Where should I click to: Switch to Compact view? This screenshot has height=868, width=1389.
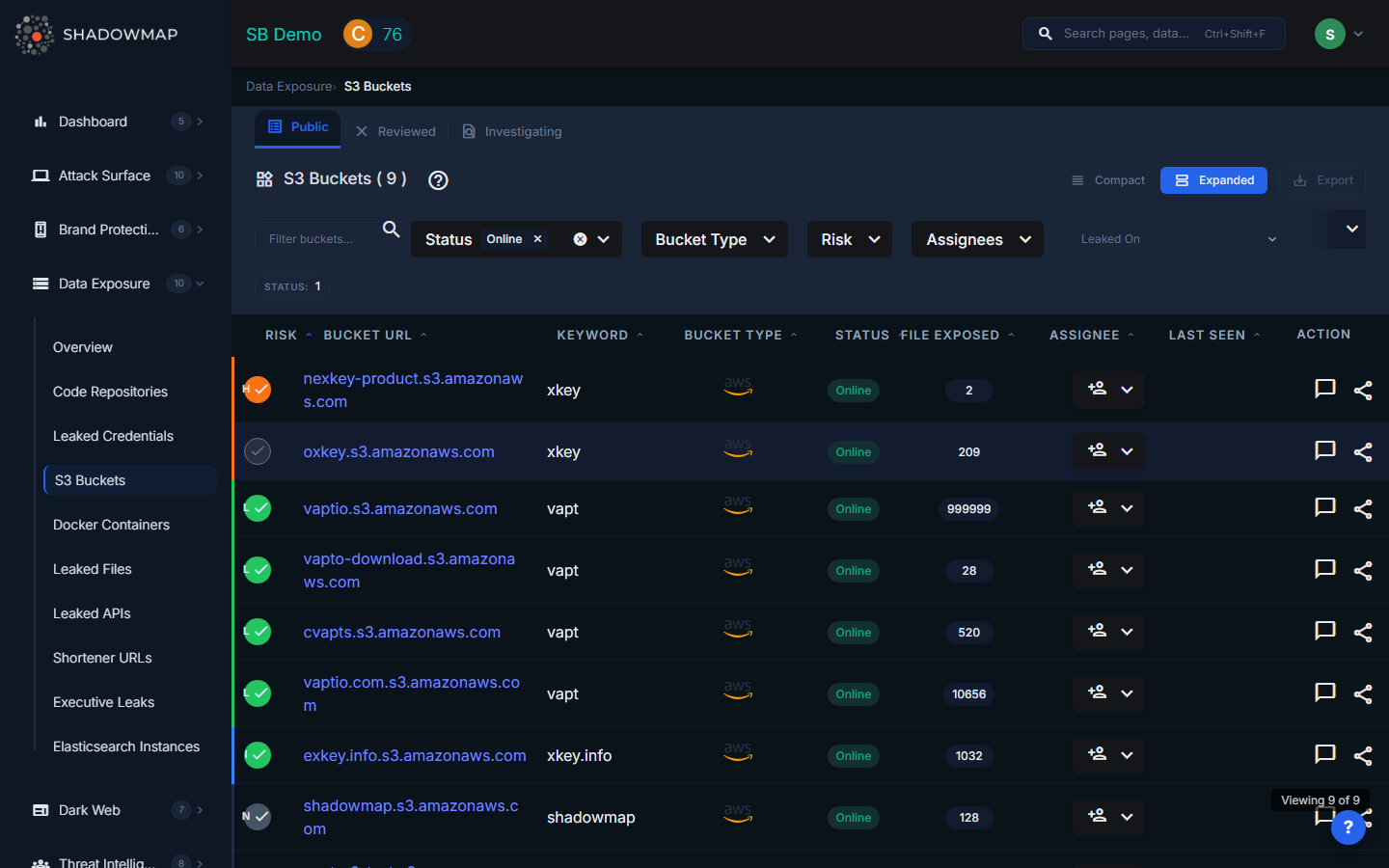coord(1108,180)
